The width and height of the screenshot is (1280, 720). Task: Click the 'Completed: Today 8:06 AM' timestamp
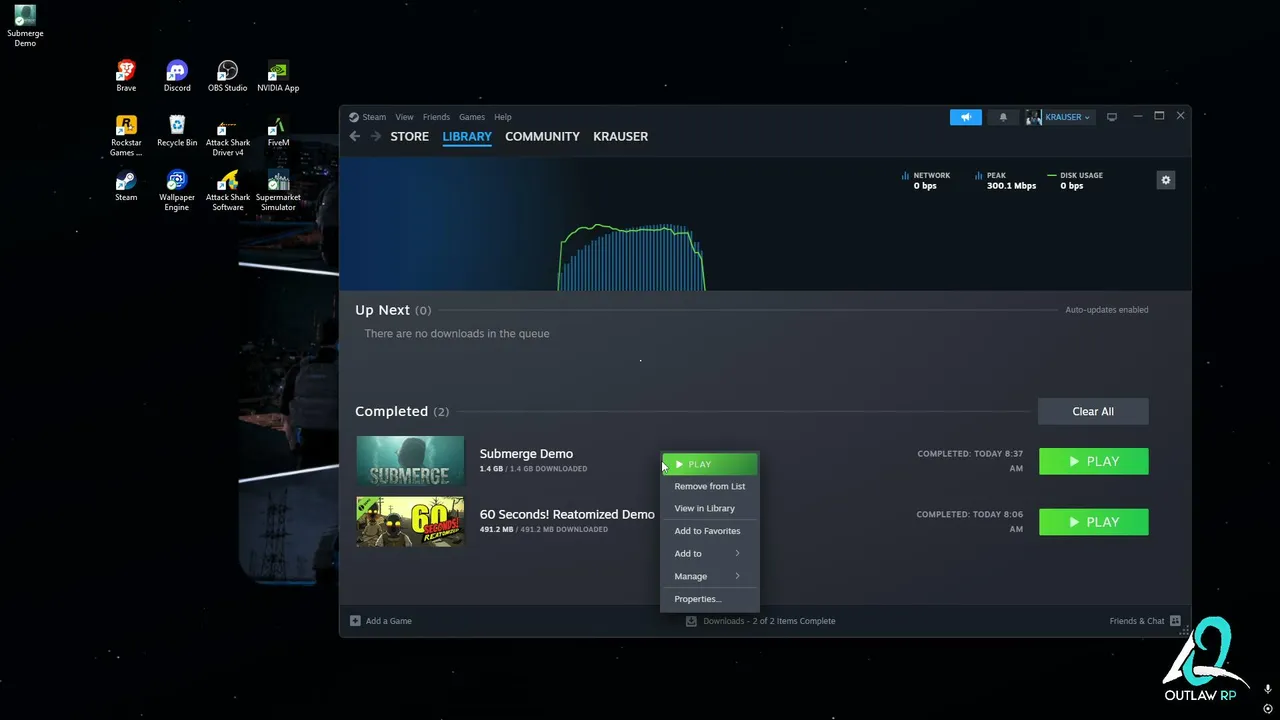970,522
